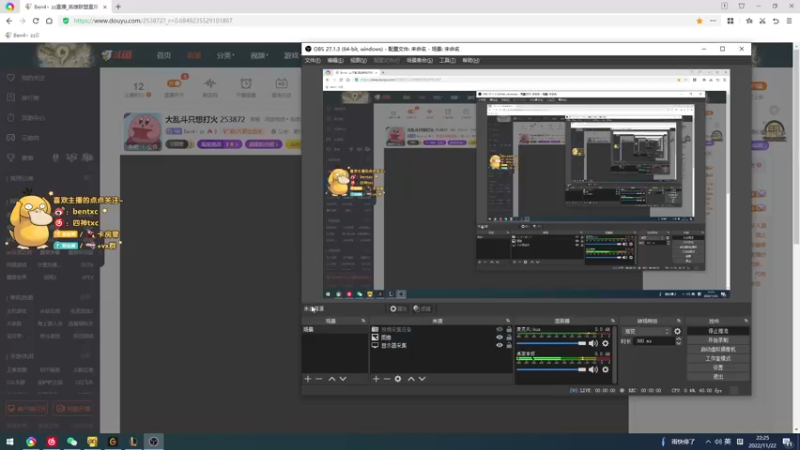The width and height of the screenshot is (800, 450).
Task: Bookmark page with the star icon
Action: pos(699,21)
